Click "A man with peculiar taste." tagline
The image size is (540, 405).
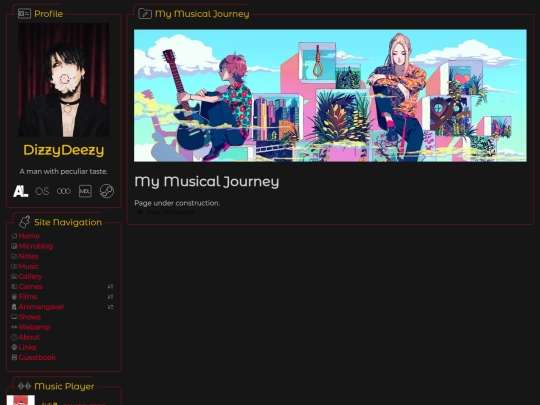[64, 172]
